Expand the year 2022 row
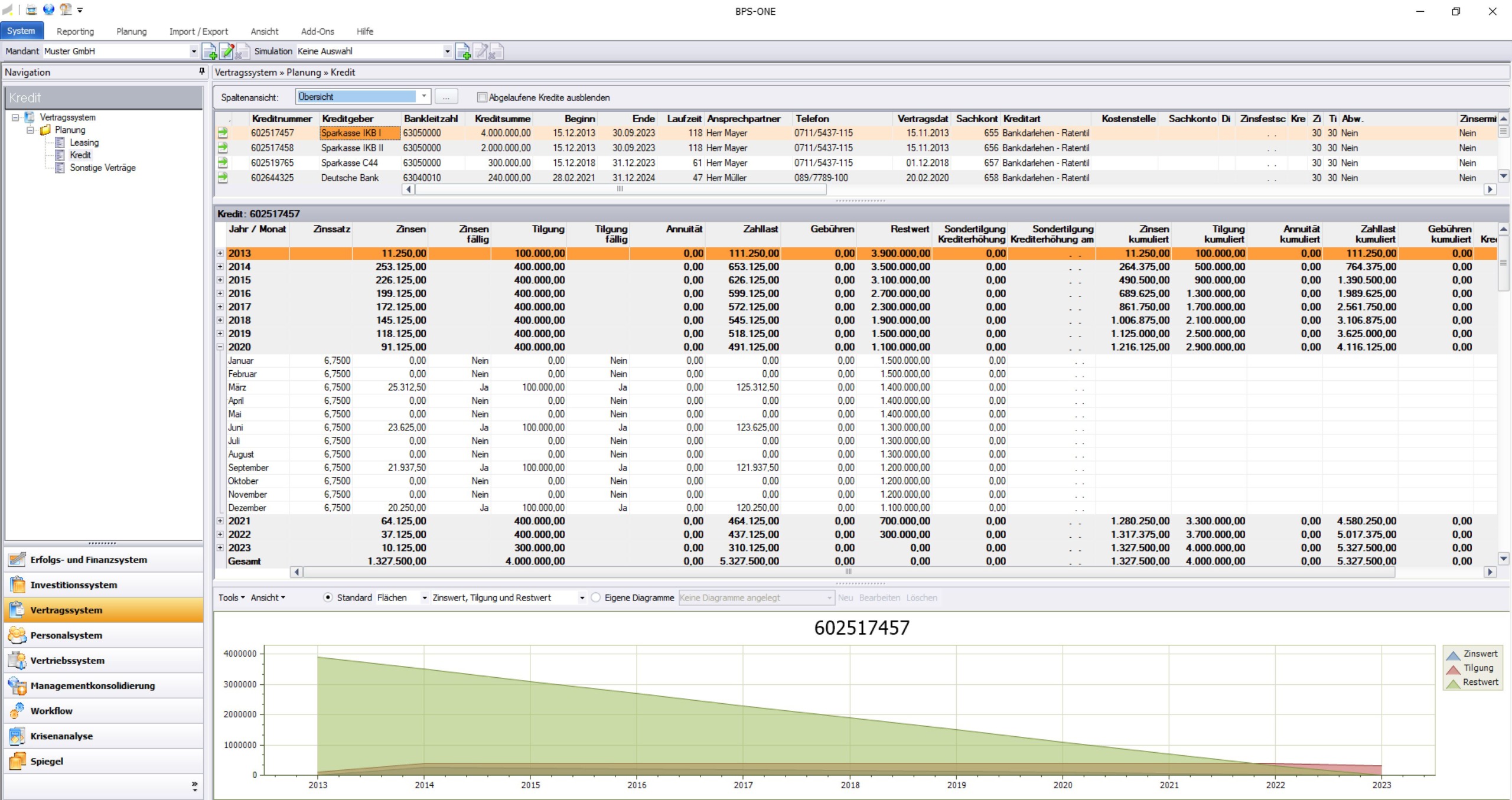Image resolution: width=1512 pixels, height=800 pixels. click(220, 534)
